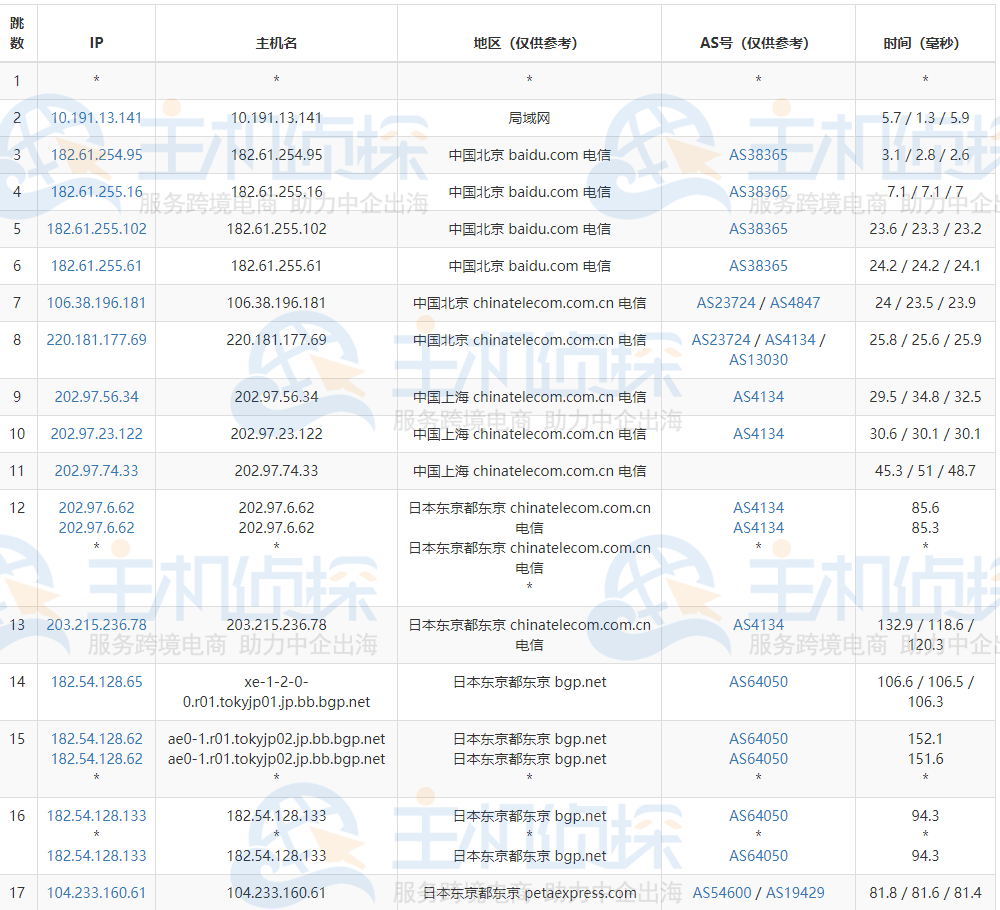Click the 182.61.254.95 IP link
The image size is (1000, 910).
95,154
